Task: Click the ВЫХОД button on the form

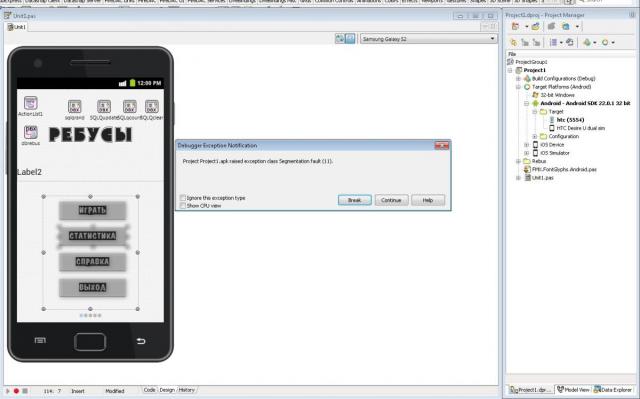Action: pos(93,288)
